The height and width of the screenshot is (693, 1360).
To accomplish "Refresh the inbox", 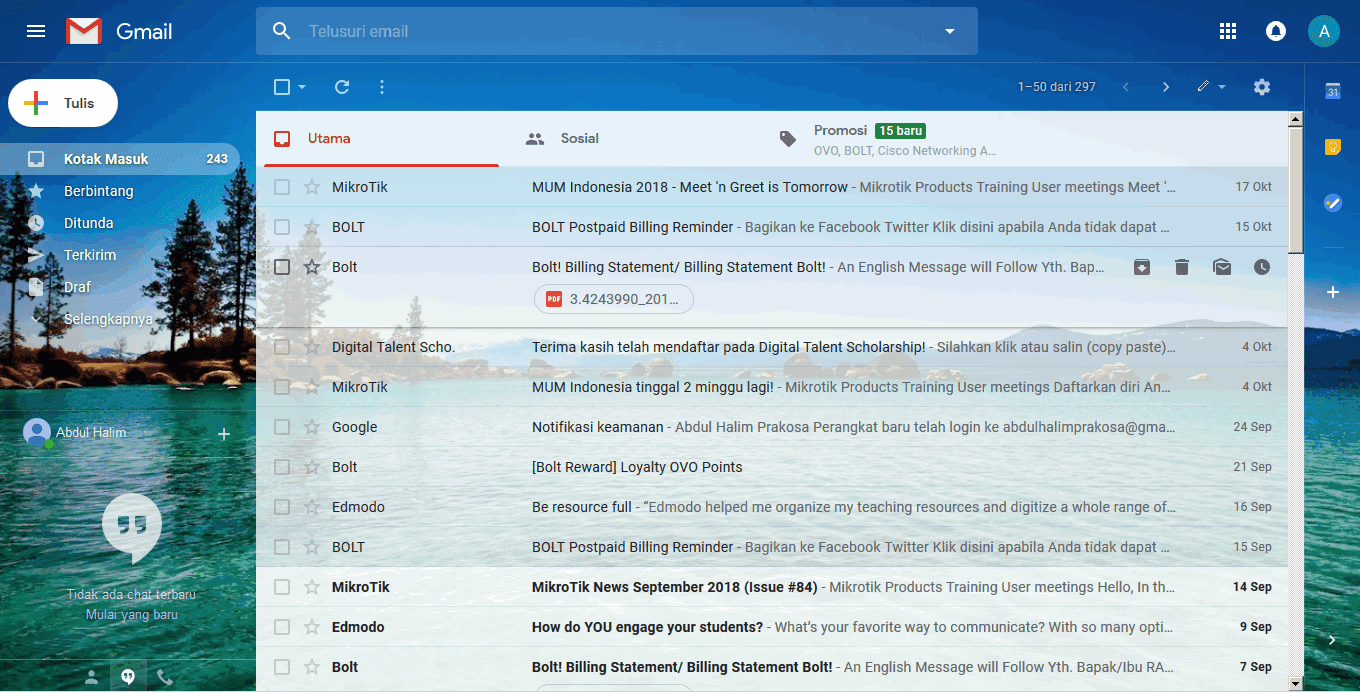I will tap(342, 87).
